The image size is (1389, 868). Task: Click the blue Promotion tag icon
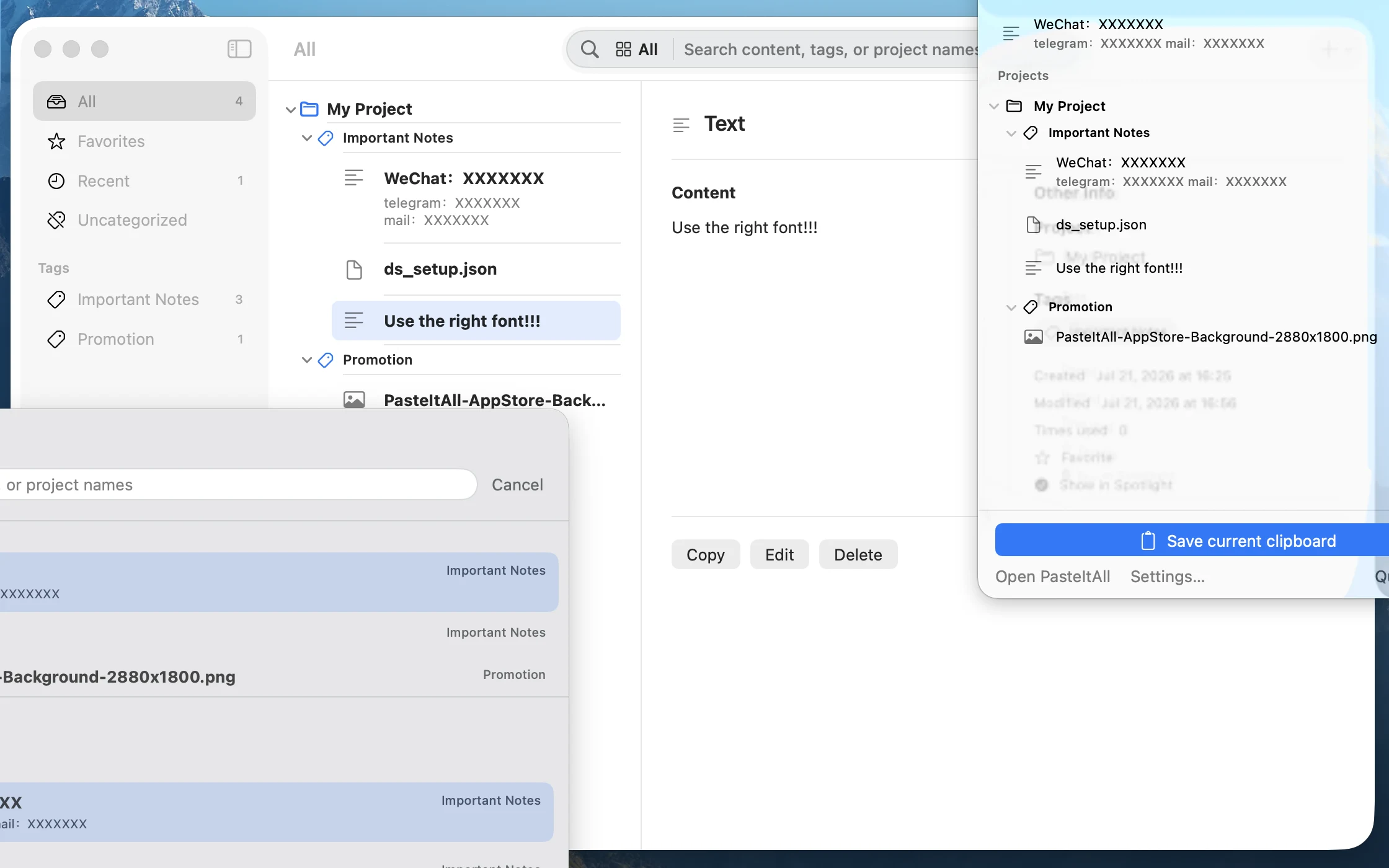pyautogui.click(x=326, y=360)
